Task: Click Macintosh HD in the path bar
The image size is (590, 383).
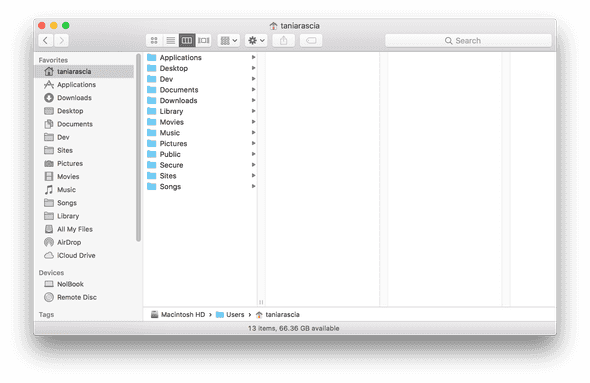Action: click(x=178, y=315)
